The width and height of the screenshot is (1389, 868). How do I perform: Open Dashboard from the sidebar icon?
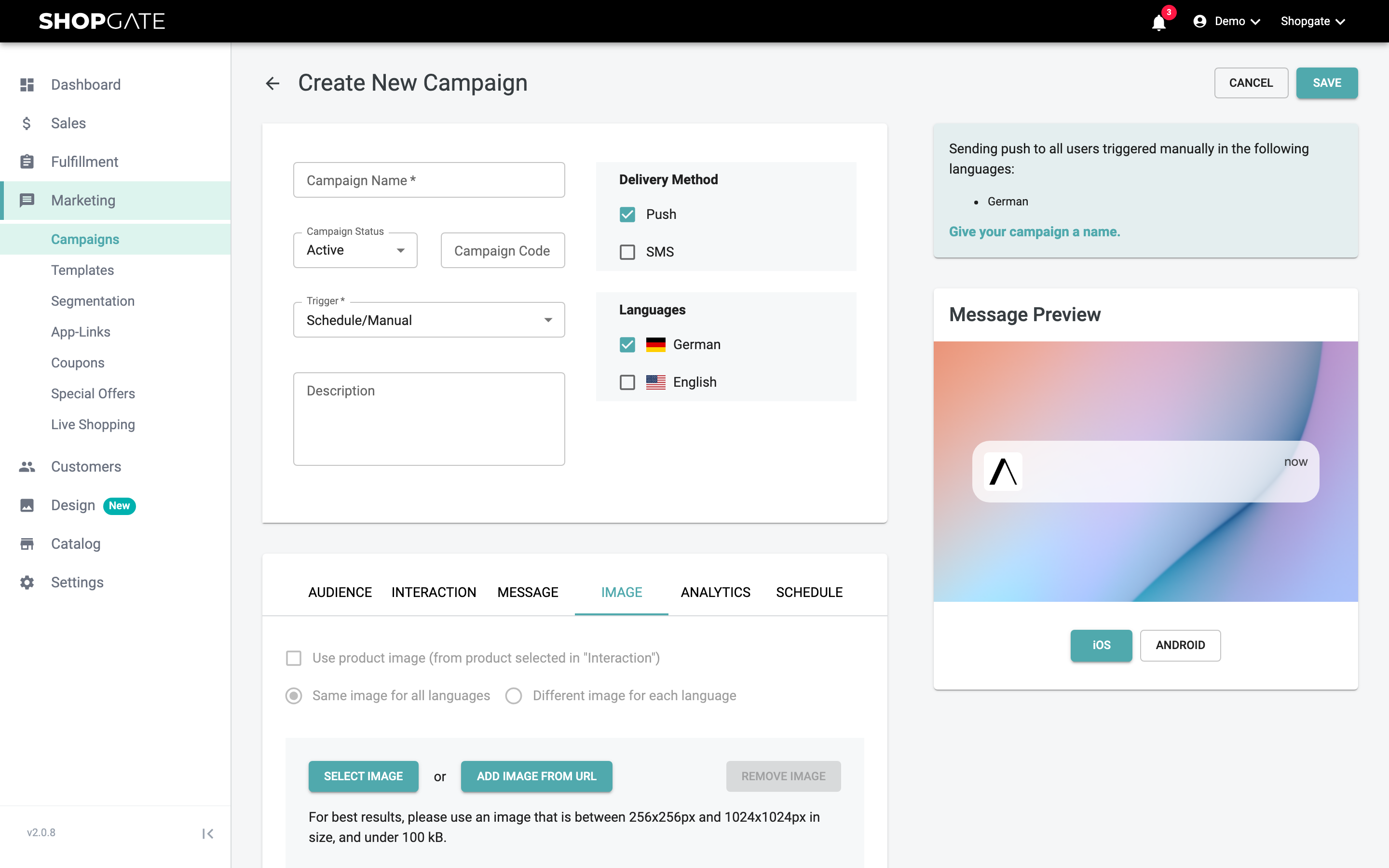click(x=27, y=84)
